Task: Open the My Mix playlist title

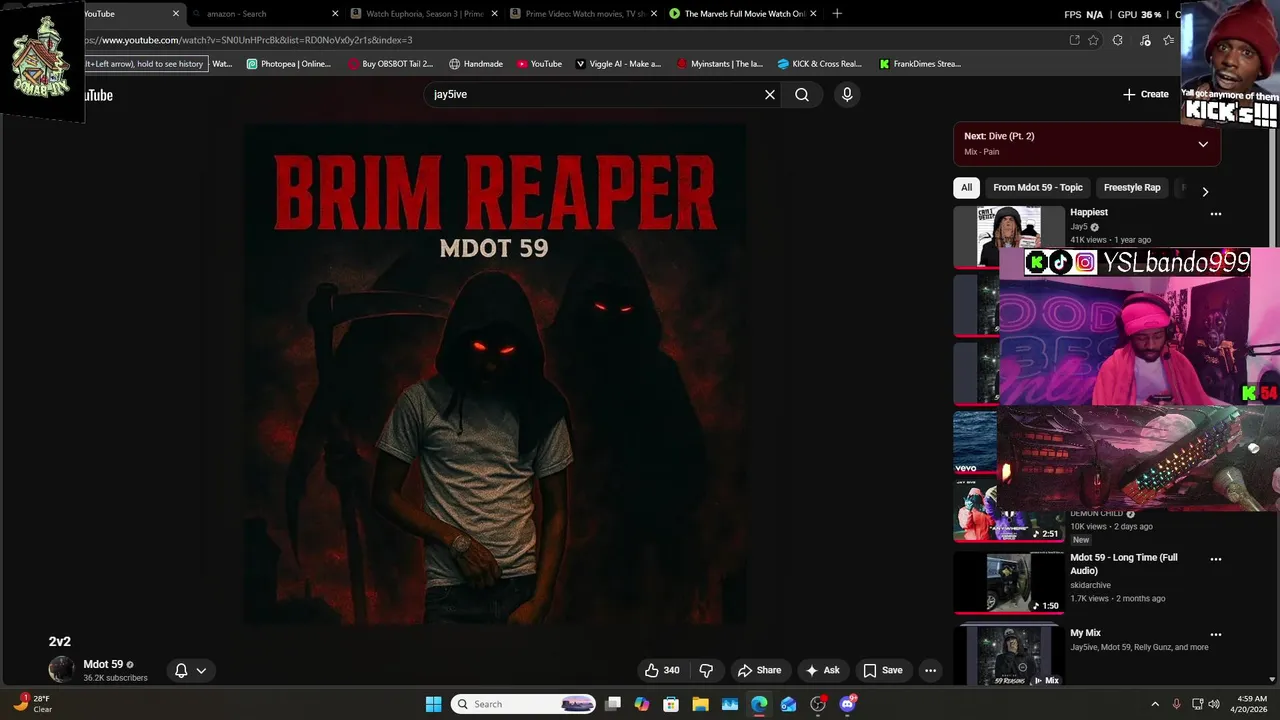Action: 1085,633
